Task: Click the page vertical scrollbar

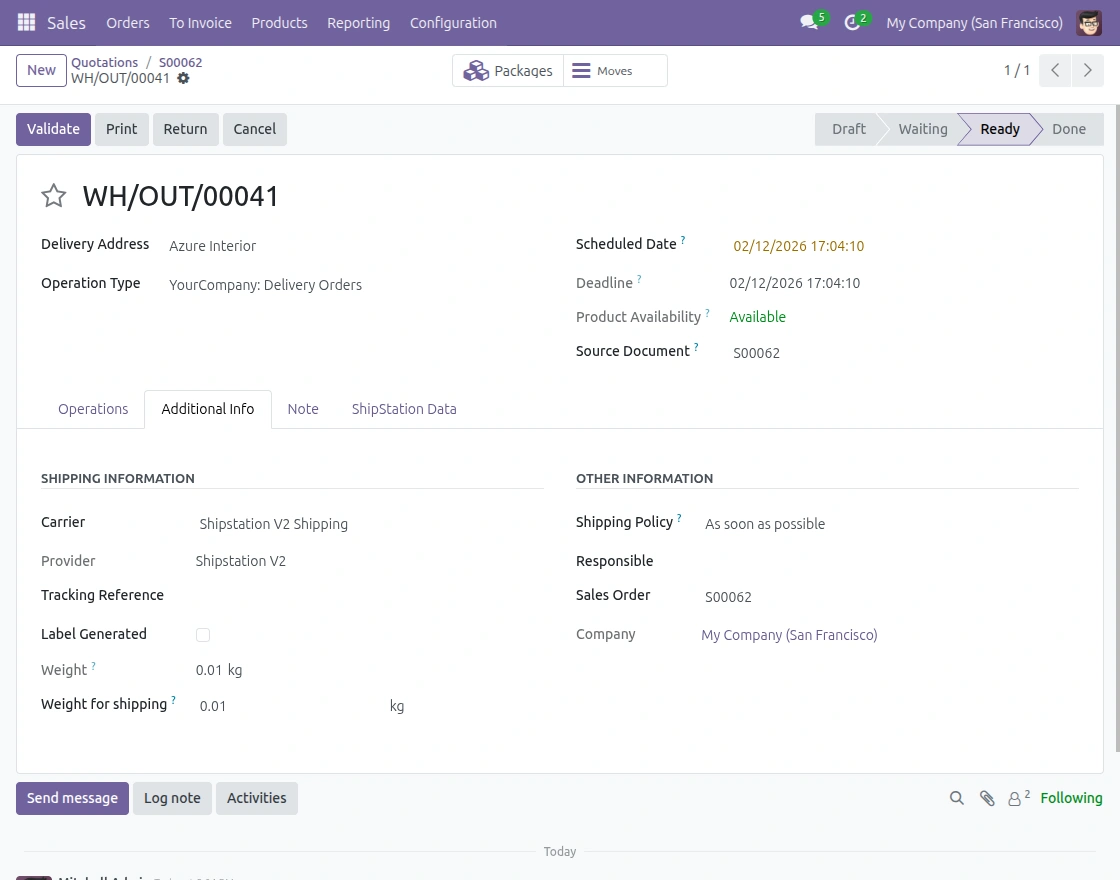Action: pos(1117,429)
